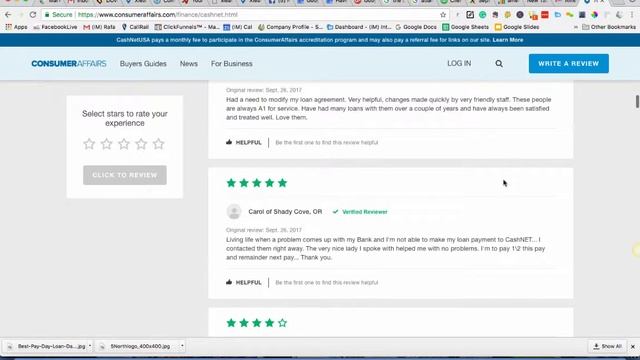Select the fourth star rating

[141, 144]
